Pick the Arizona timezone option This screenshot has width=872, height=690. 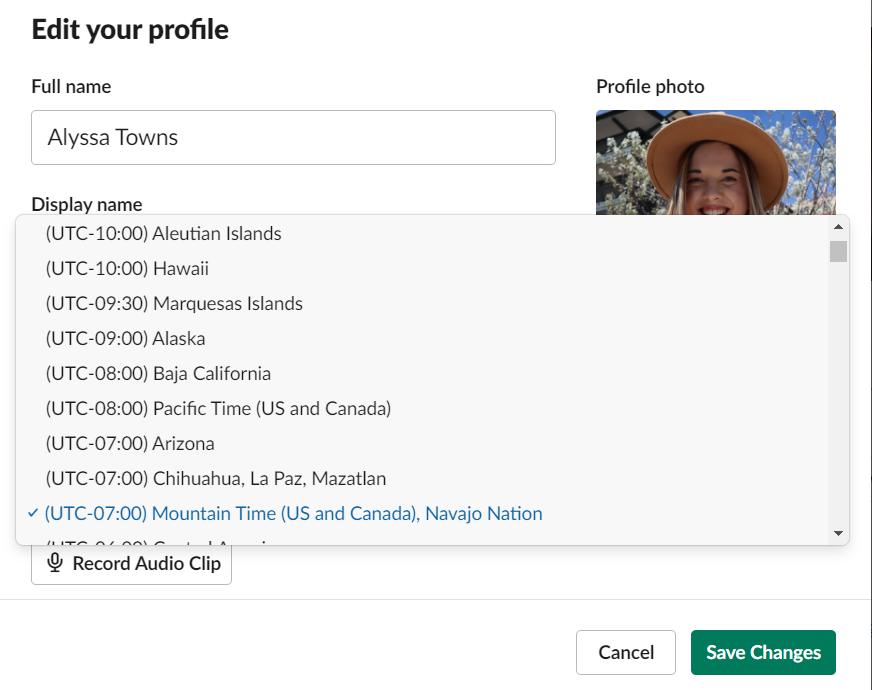130,443
